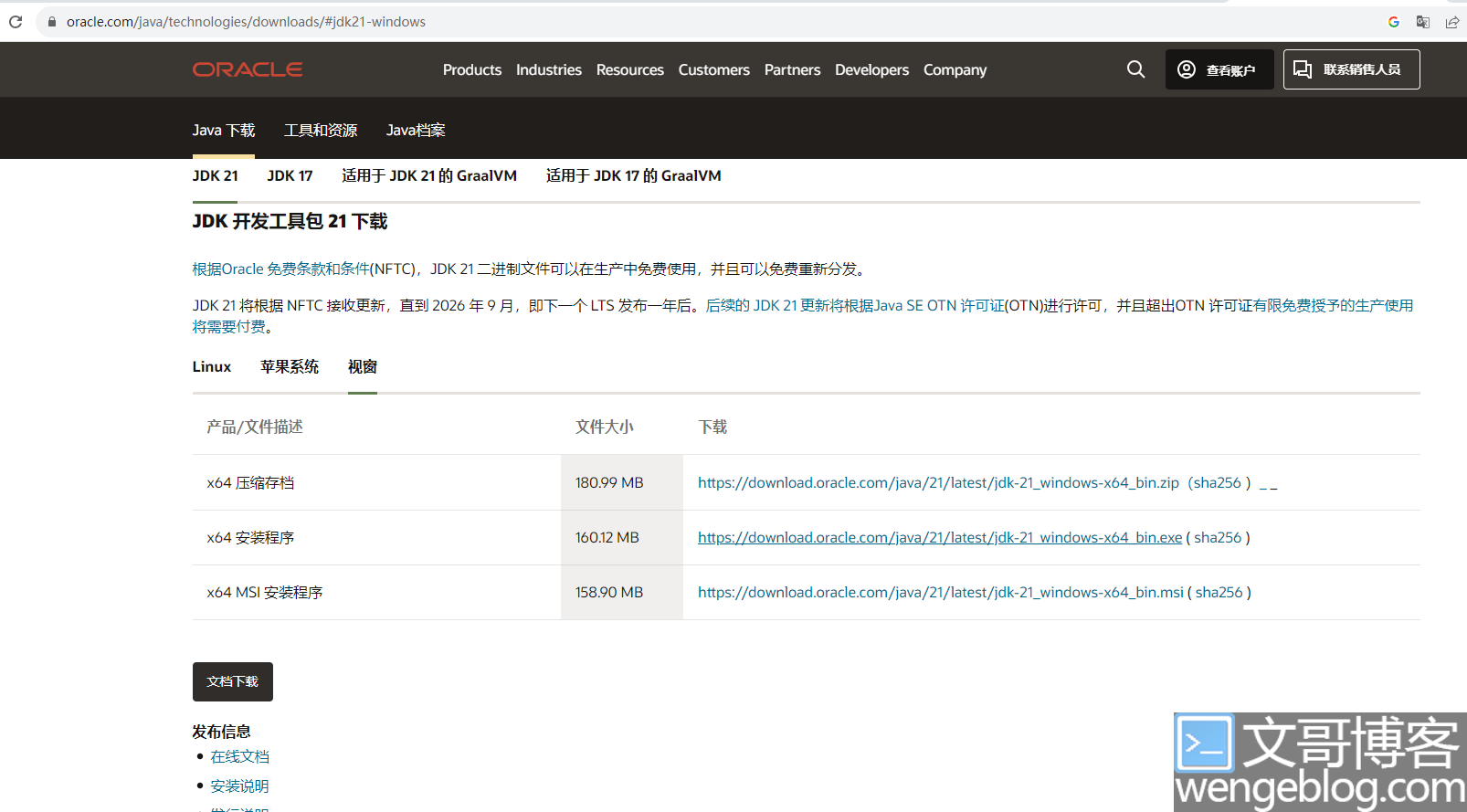Open the Resources menu

630,70
